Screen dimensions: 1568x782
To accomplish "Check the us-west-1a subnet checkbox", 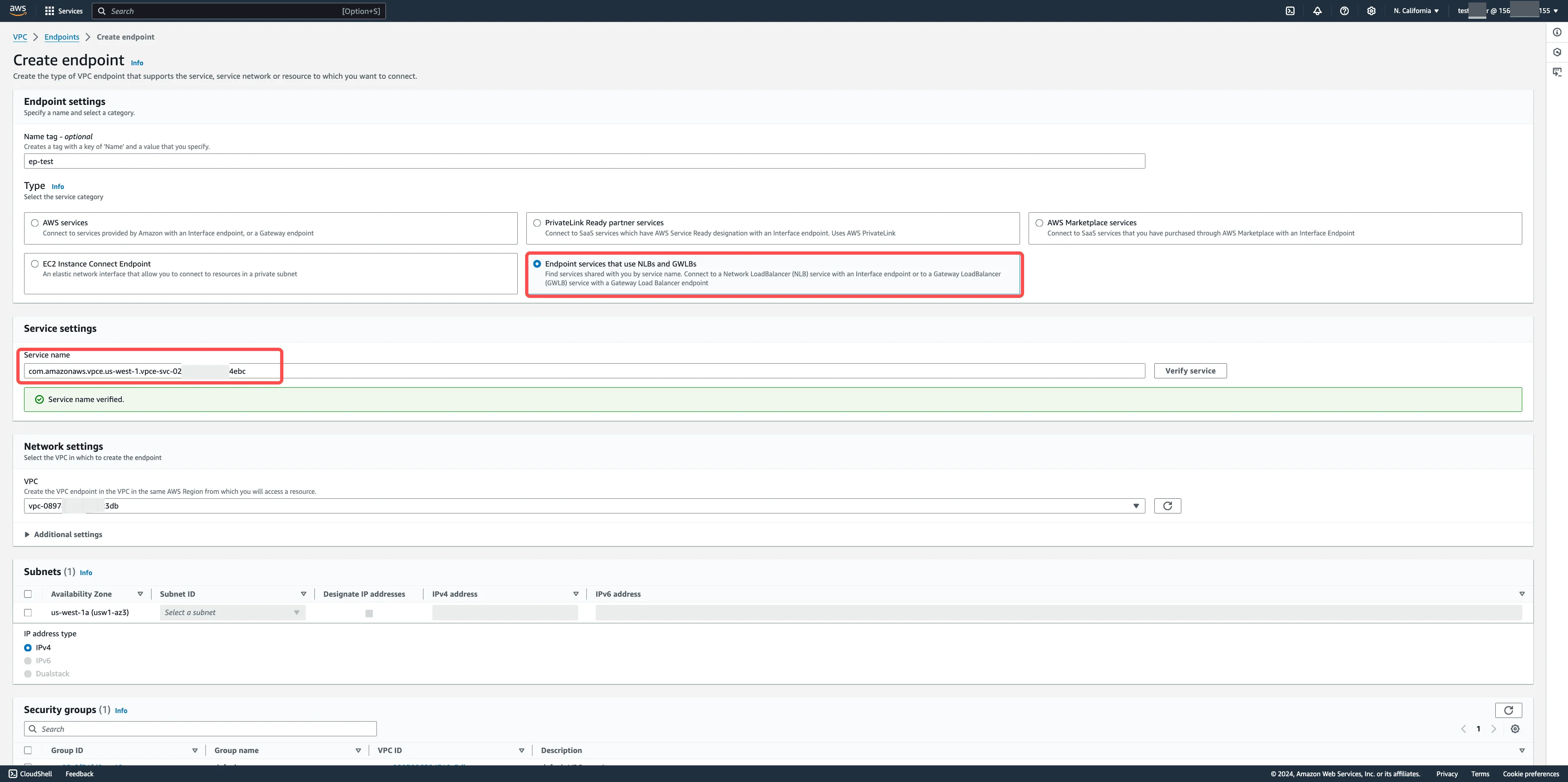I will [28, 613].
